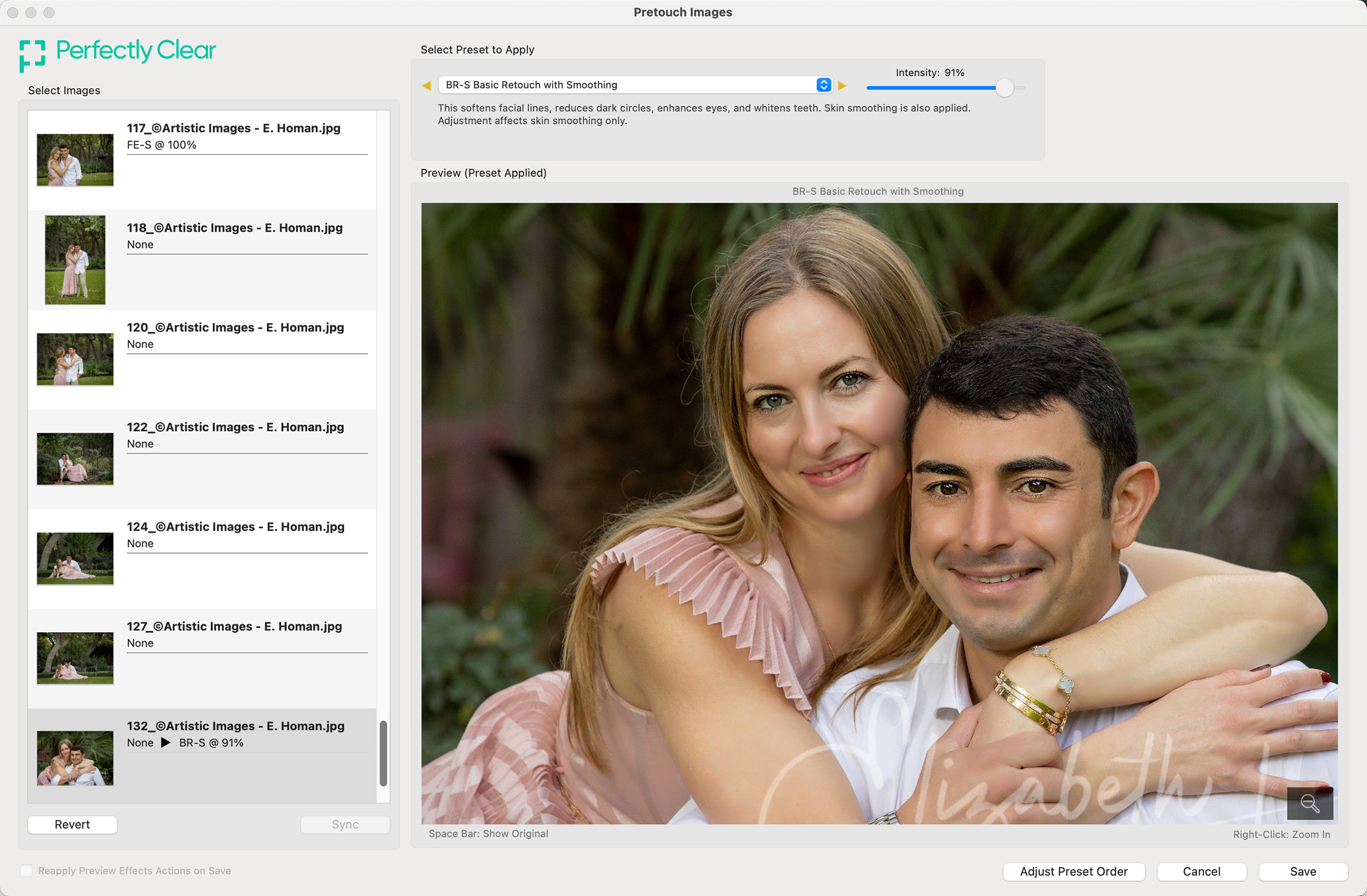
Task: Click the next preset right arrow
Action: point(842,86)
